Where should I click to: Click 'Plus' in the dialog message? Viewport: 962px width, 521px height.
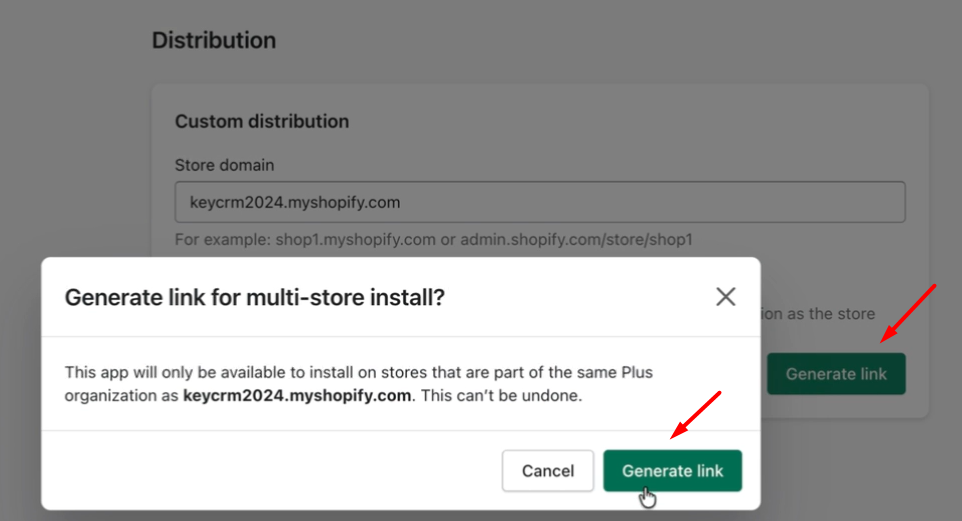tap(634, 372)
